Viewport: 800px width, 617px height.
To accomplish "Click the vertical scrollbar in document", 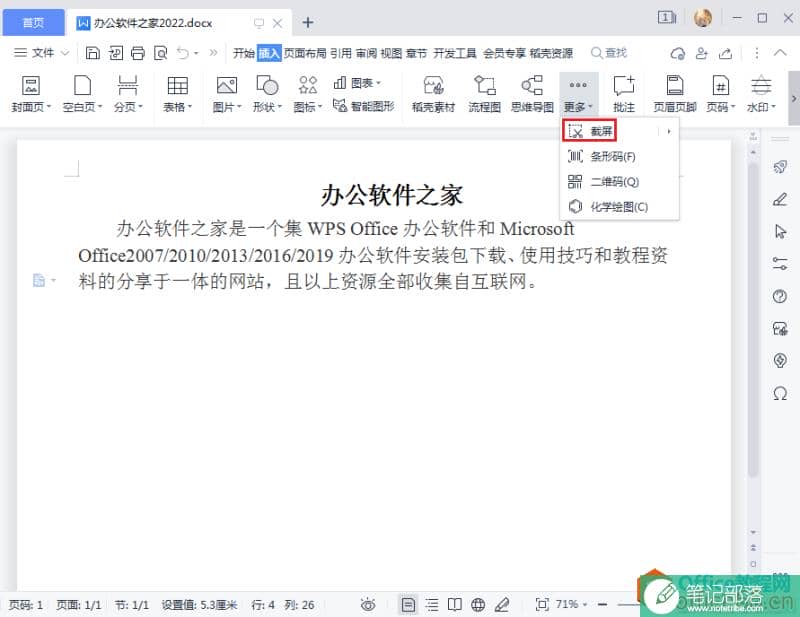I will click(x=753, y=320).
